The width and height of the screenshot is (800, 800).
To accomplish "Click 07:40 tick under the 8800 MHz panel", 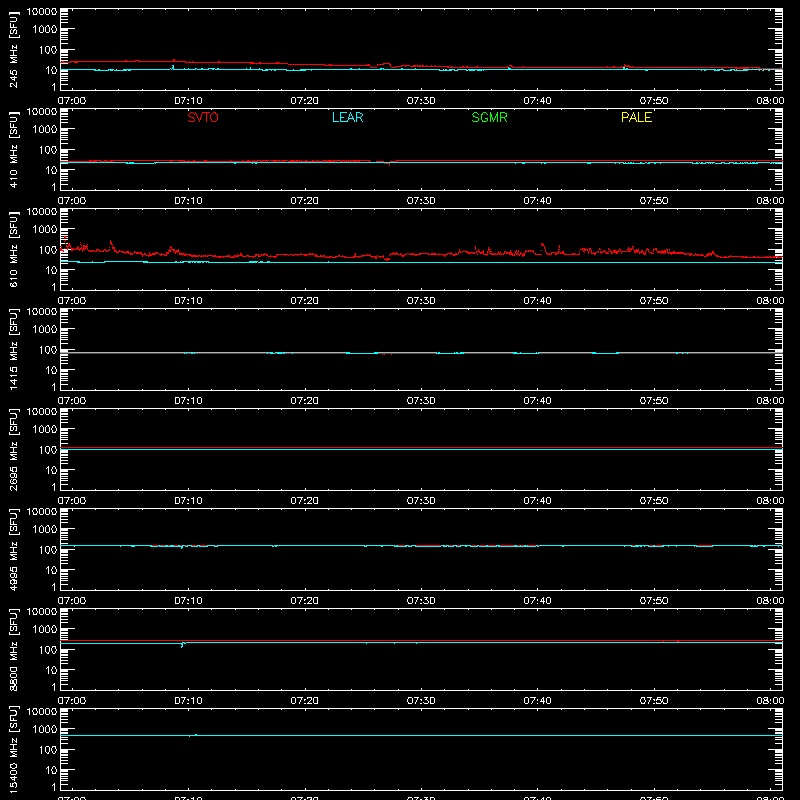I will point(537,701).
